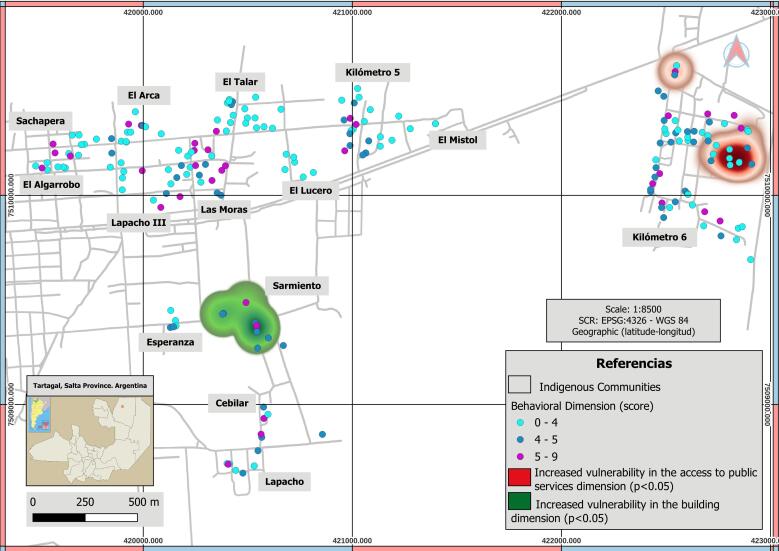Click Increased vulnerability in the building dimension text
Viewport: 779px width, 551px height.
pos(615,511)
